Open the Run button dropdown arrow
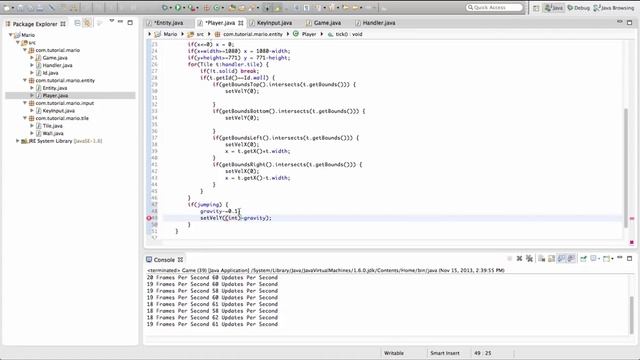This screenshot has width=640, height=360. [x=184, y=8]
